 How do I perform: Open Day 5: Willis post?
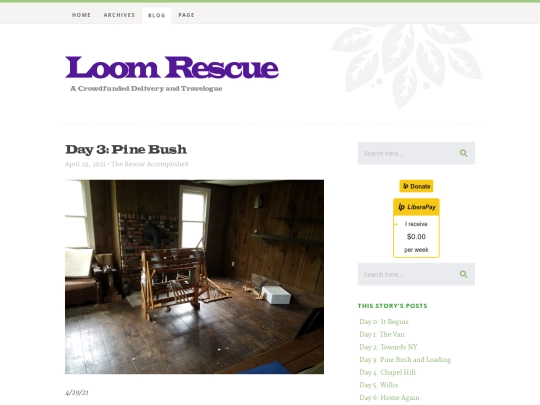click(378, 385)
